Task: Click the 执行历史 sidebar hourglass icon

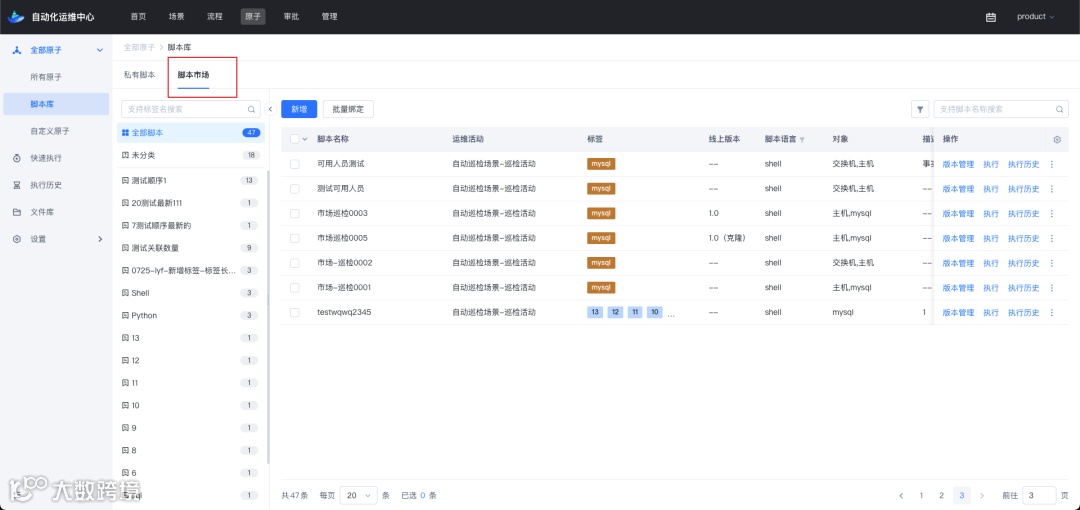Action: click(x=17, y=185)
